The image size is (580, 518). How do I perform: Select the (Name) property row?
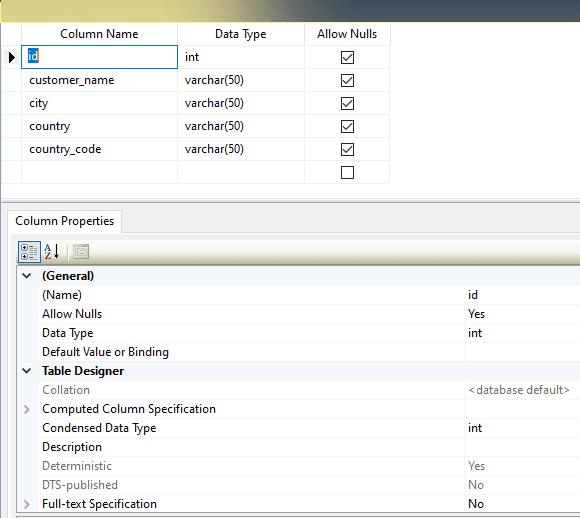[x=309, y=295]
